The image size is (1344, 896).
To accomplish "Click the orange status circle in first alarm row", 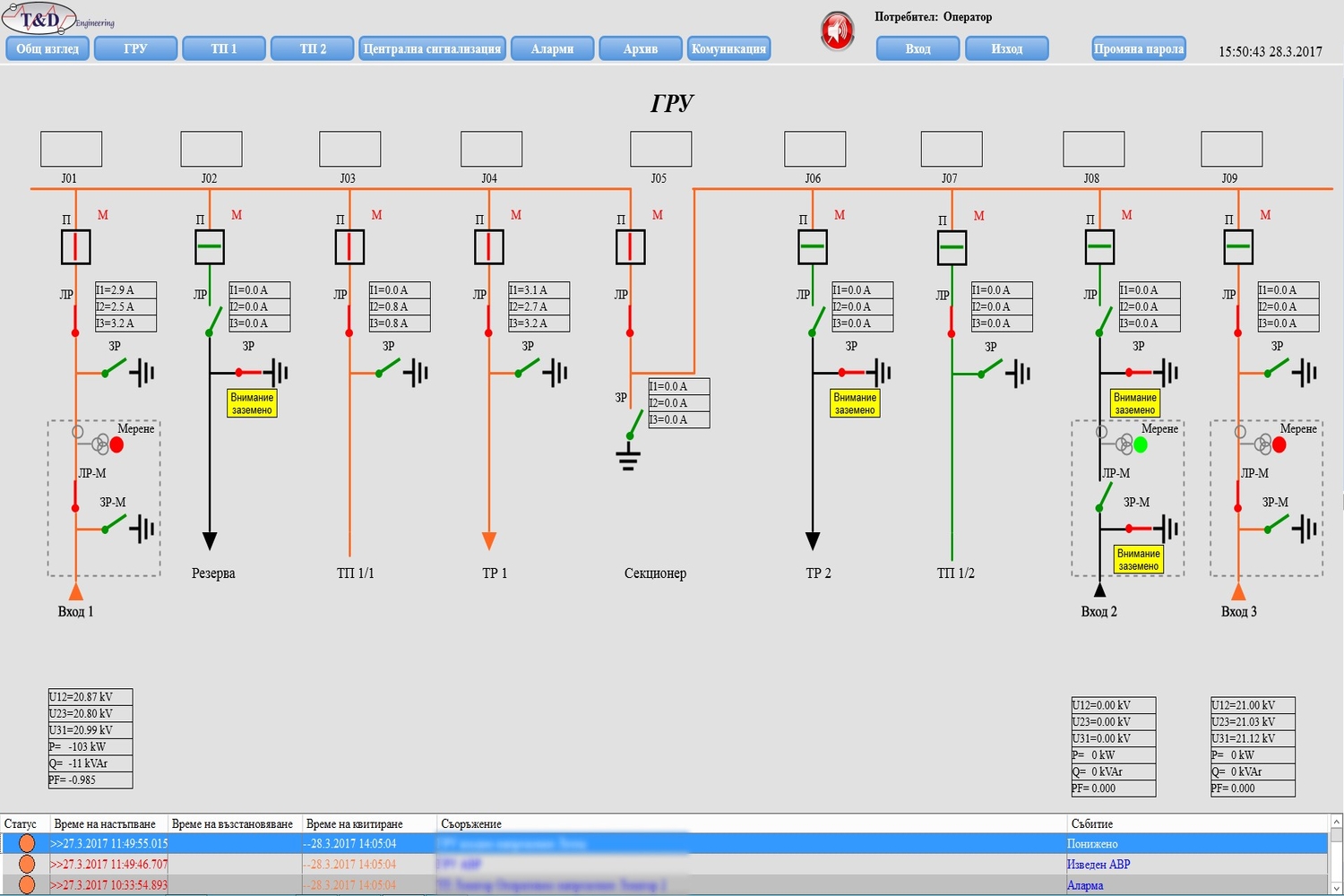I will coord(27,843).
